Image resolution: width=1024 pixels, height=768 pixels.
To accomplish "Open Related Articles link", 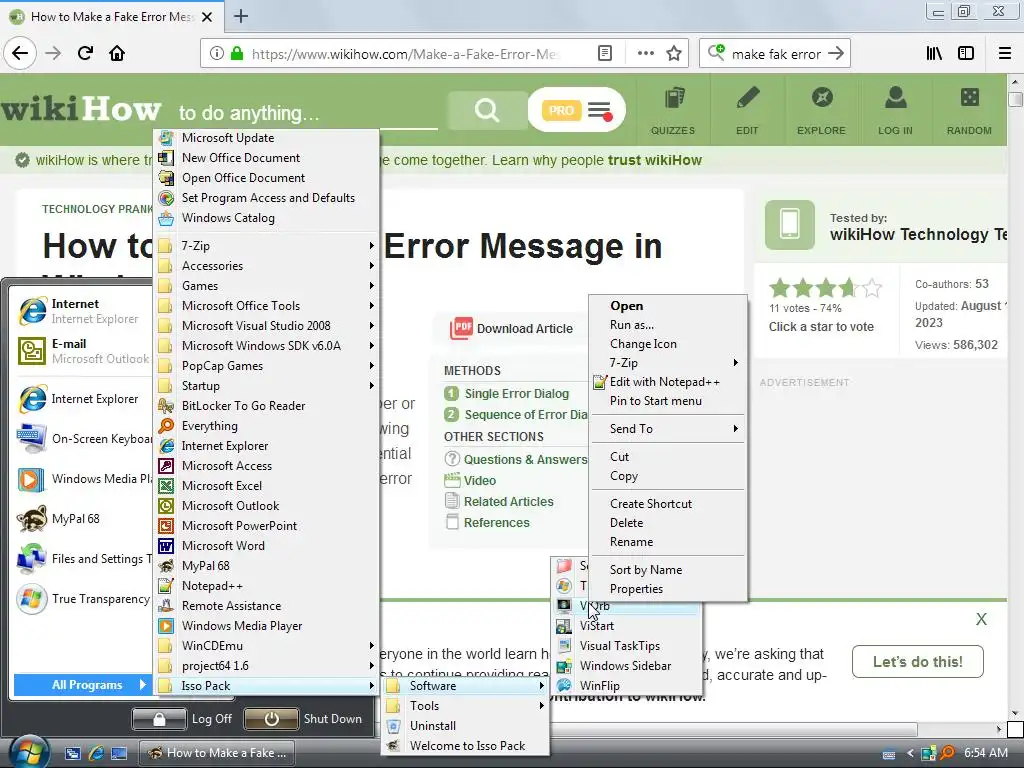I will [x=508, y=502].
